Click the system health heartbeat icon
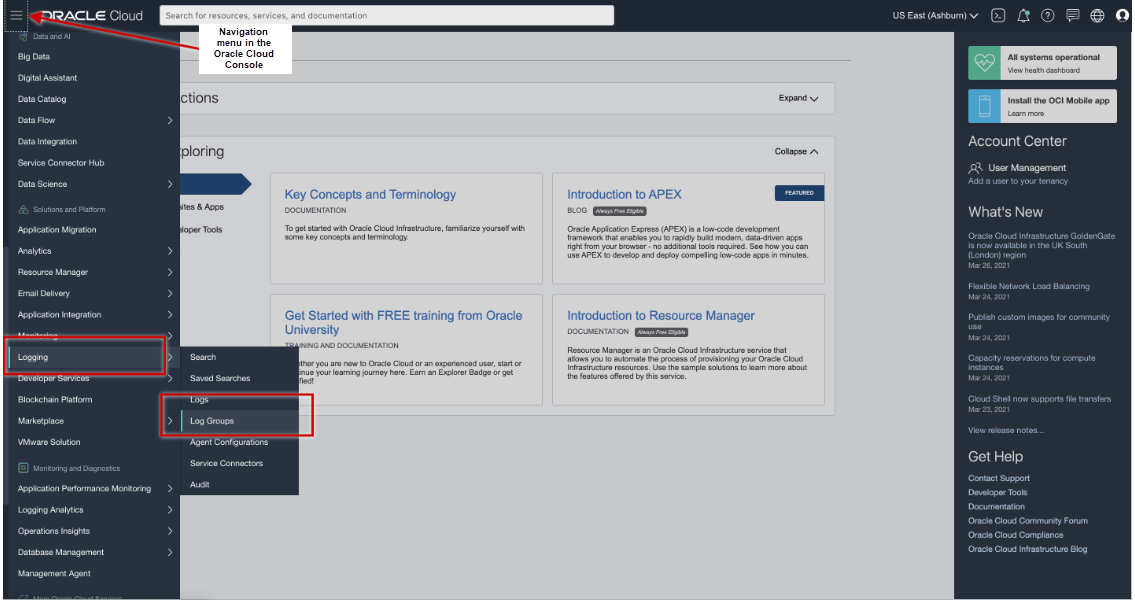Image resolution: width=1135 pixels, height=603 pixels. (x=984, y=63)
